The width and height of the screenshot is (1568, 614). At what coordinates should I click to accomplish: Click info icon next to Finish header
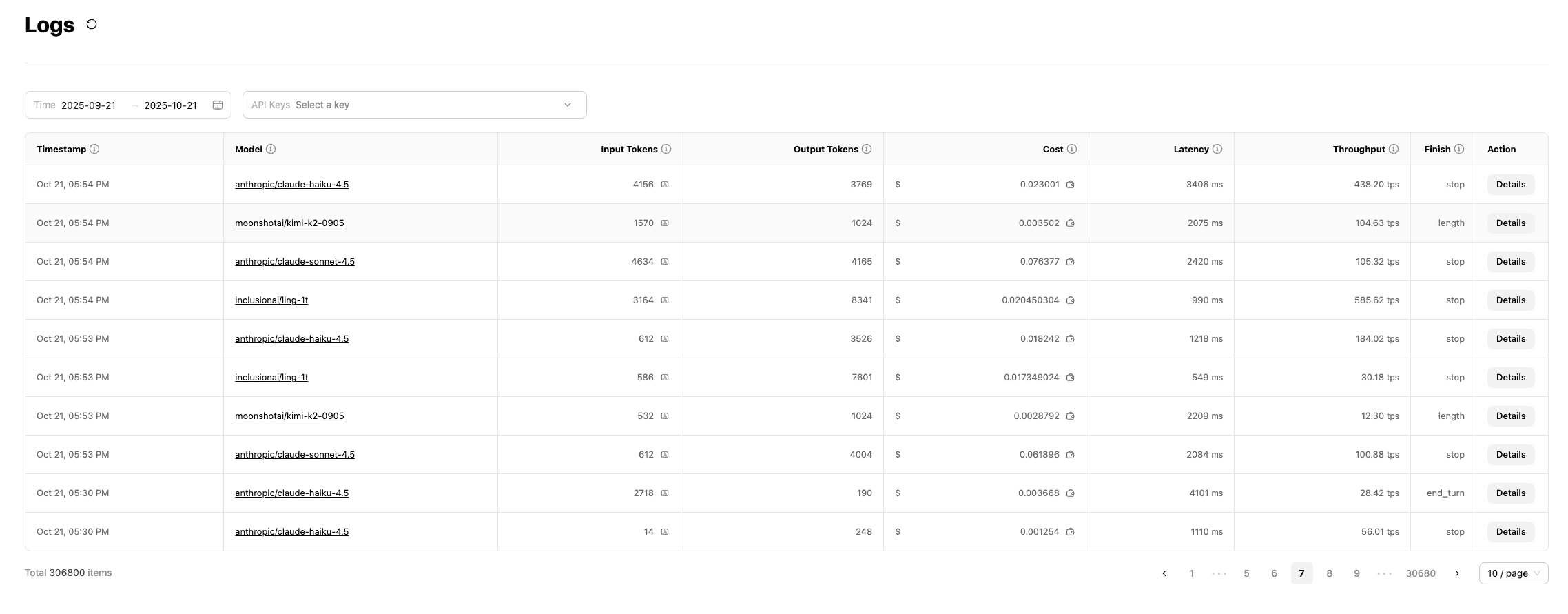pos(1459,149)
